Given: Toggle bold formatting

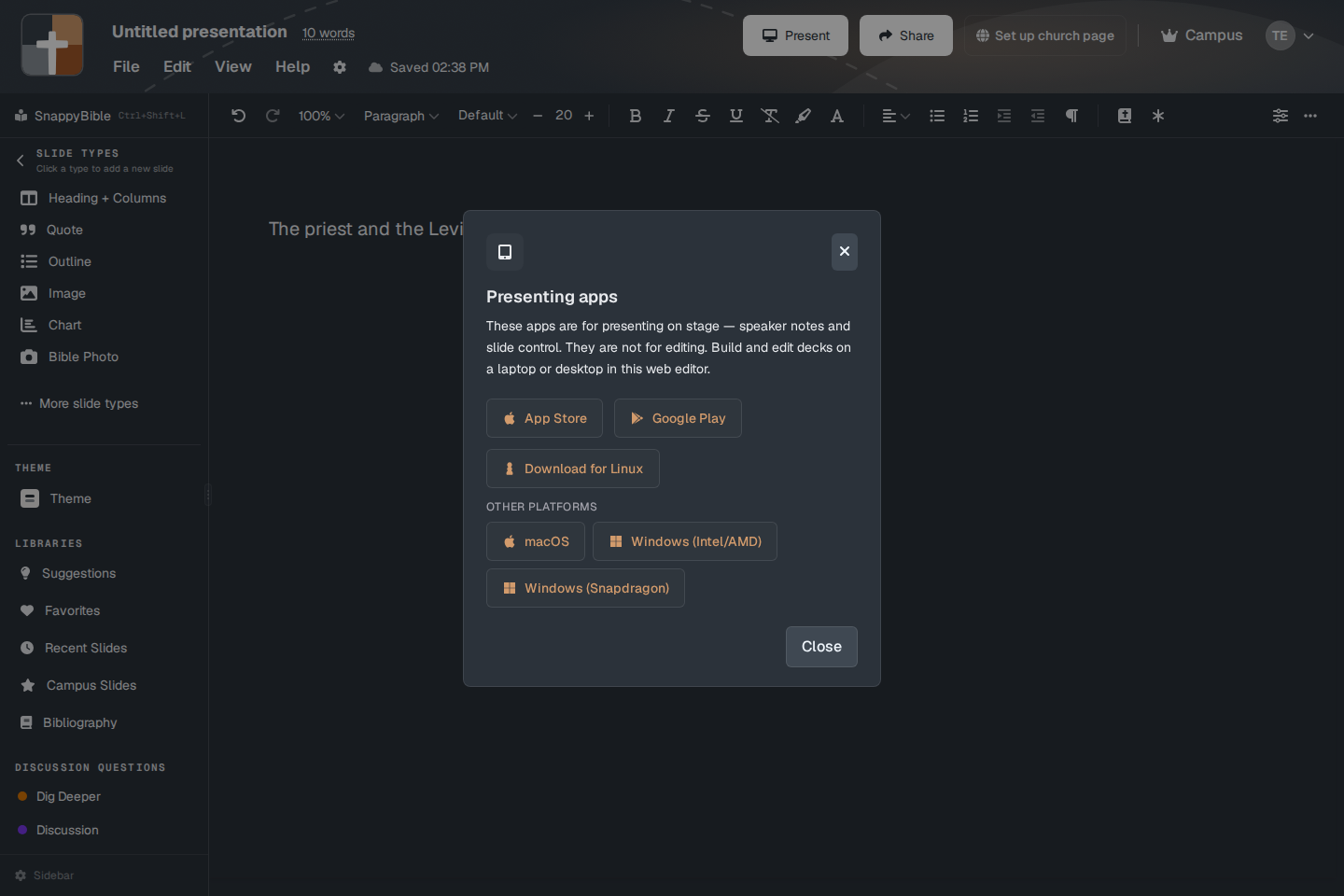Looking at the screenshot, I should [x=636, y=116].
